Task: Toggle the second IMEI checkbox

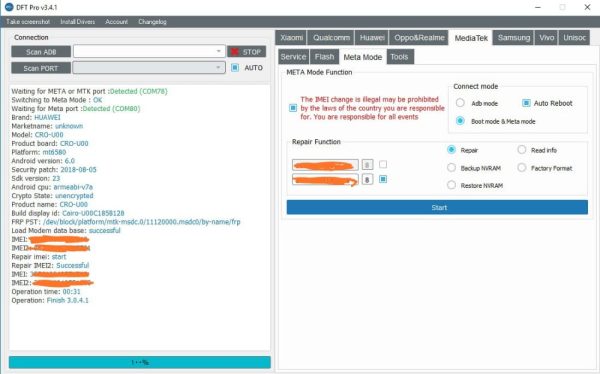Action: (383, 179)
